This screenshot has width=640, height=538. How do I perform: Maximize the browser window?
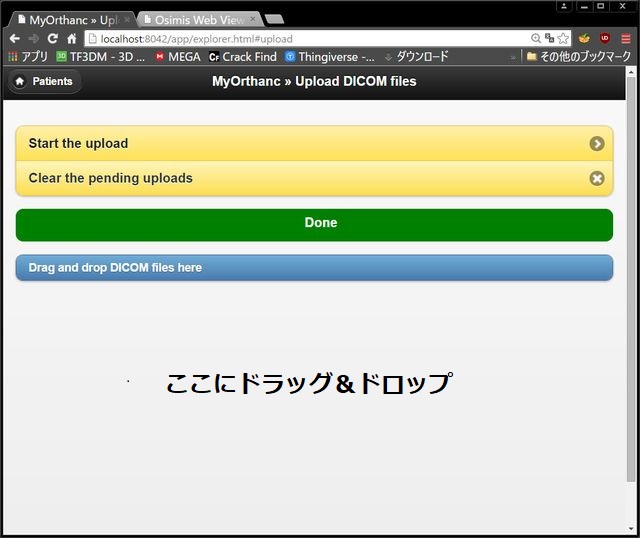tap(601, 6)
